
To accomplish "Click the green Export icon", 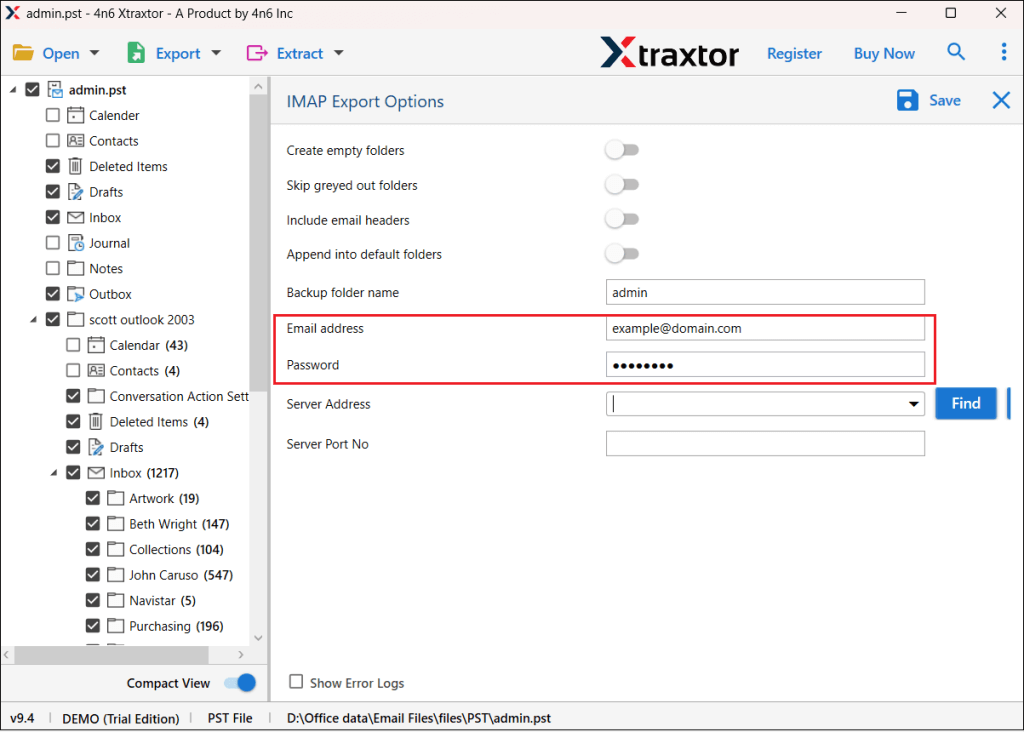I will coord(136,52).
